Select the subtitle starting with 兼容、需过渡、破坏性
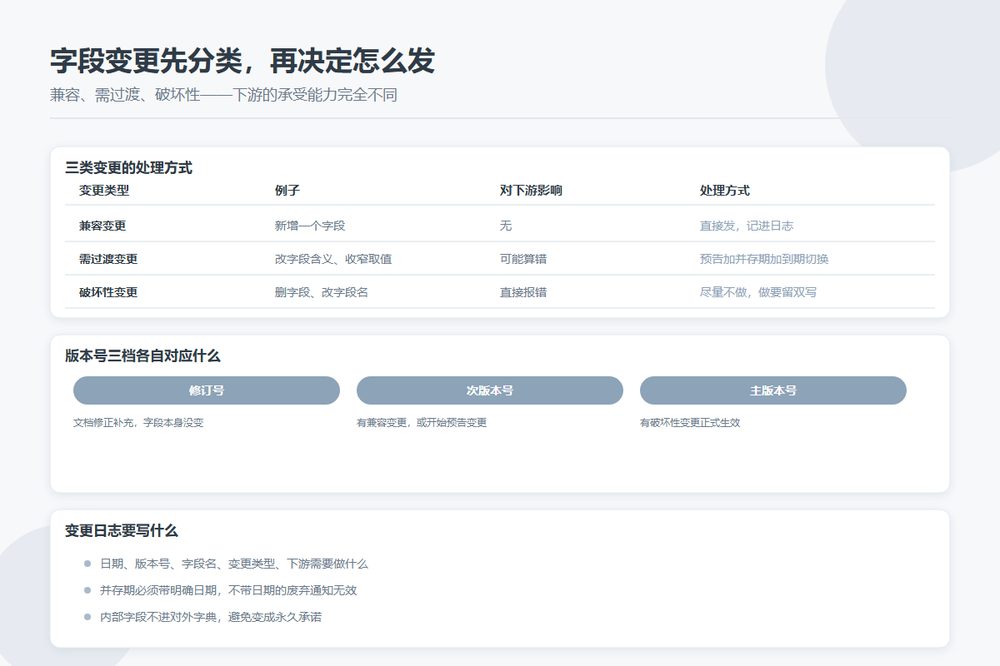 click(x=224, y=95)
